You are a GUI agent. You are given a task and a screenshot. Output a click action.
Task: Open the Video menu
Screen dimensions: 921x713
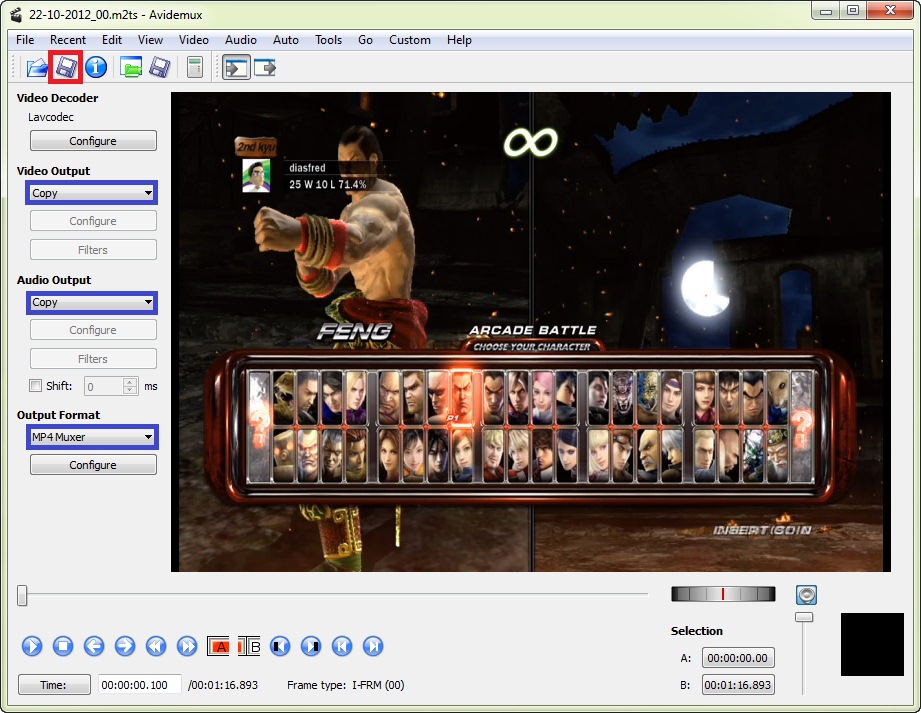(x=194, y=40)
